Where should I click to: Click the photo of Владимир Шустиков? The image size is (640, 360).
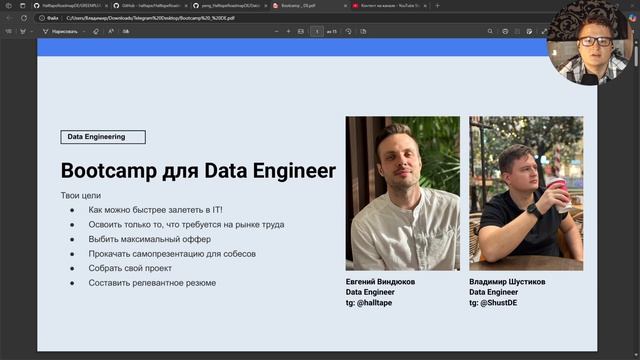pos(526,193)
